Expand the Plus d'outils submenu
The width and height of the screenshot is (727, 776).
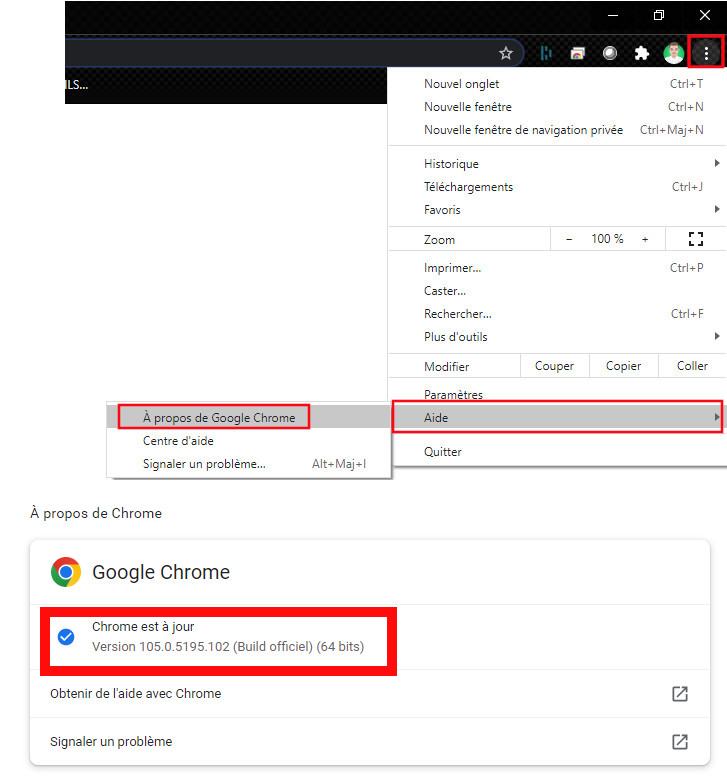coord(557,337)
